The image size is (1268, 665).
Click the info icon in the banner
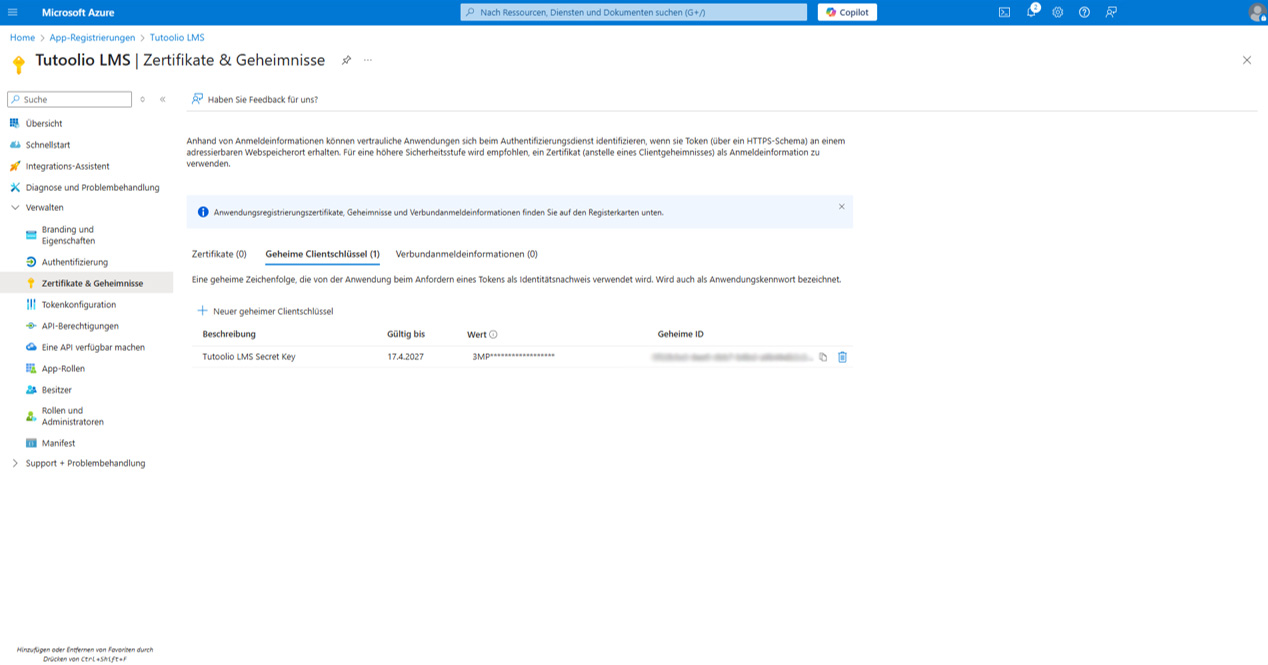pos(203,212)
